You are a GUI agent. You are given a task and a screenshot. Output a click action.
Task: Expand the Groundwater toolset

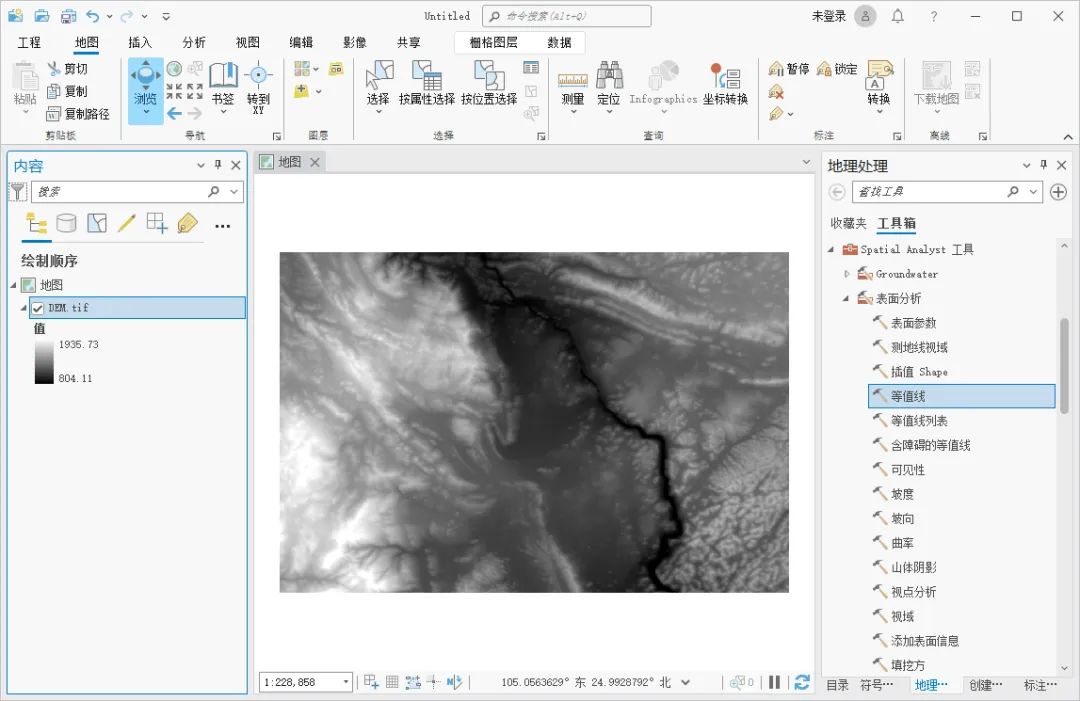click(847, 274)
